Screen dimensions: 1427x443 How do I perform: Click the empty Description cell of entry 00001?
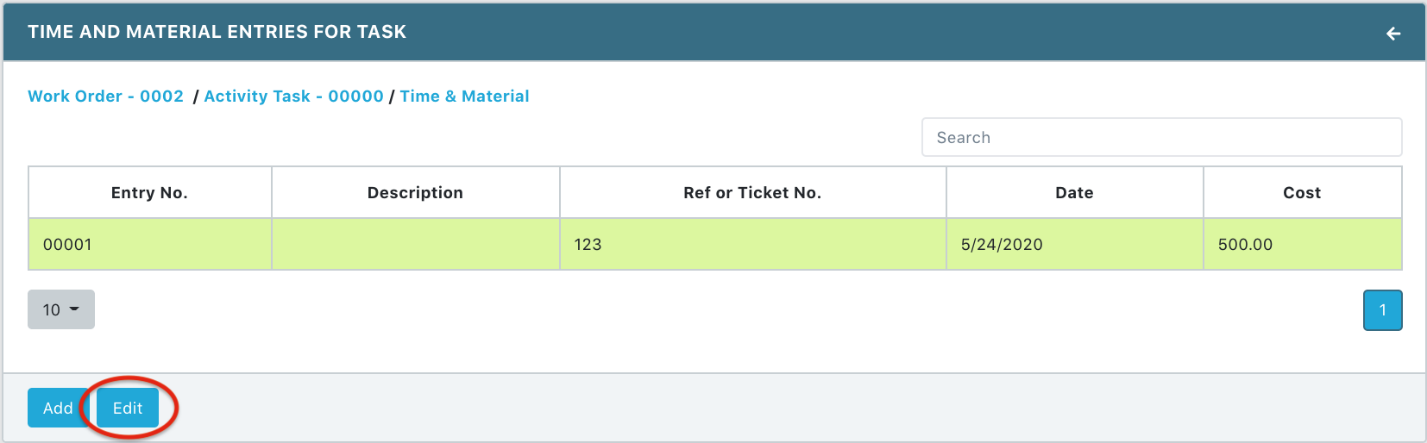pos(415,243)
